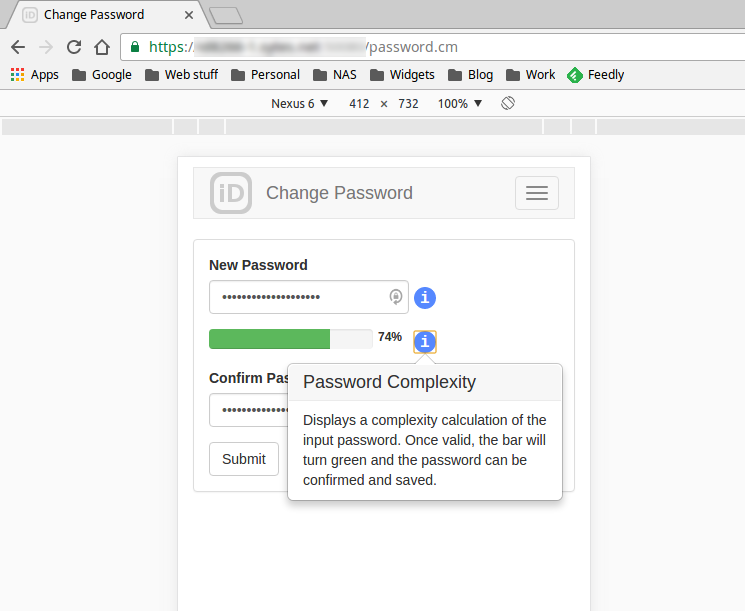Screen dimensions: 745x611
Task: Open the Web stuff bookmarks folder
Action: tap(181, 75)
